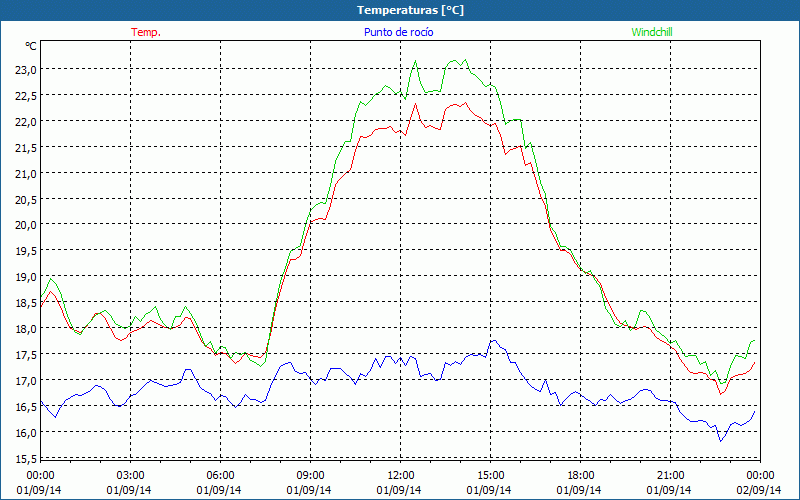Click the 15:00 time axis label
The height and width of the screenshot is (500, 800).
(490, 476)
